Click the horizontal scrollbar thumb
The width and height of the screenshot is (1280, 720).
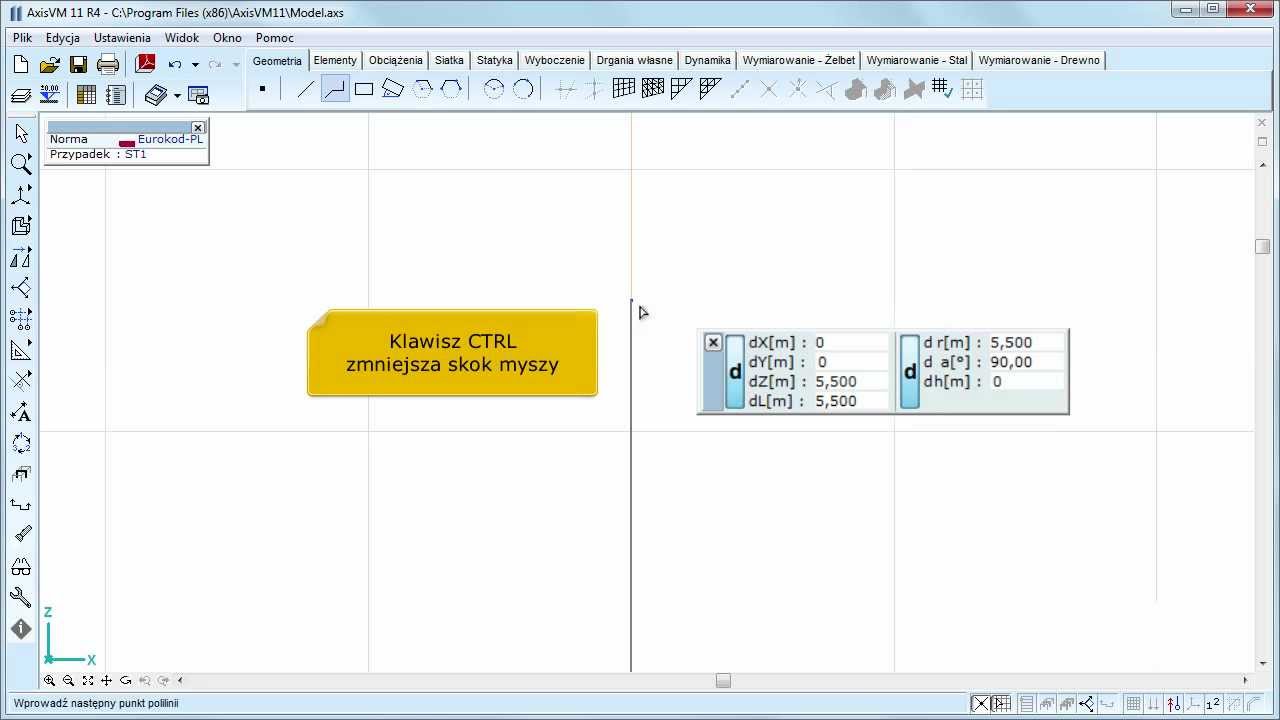(x=723, y=681)
